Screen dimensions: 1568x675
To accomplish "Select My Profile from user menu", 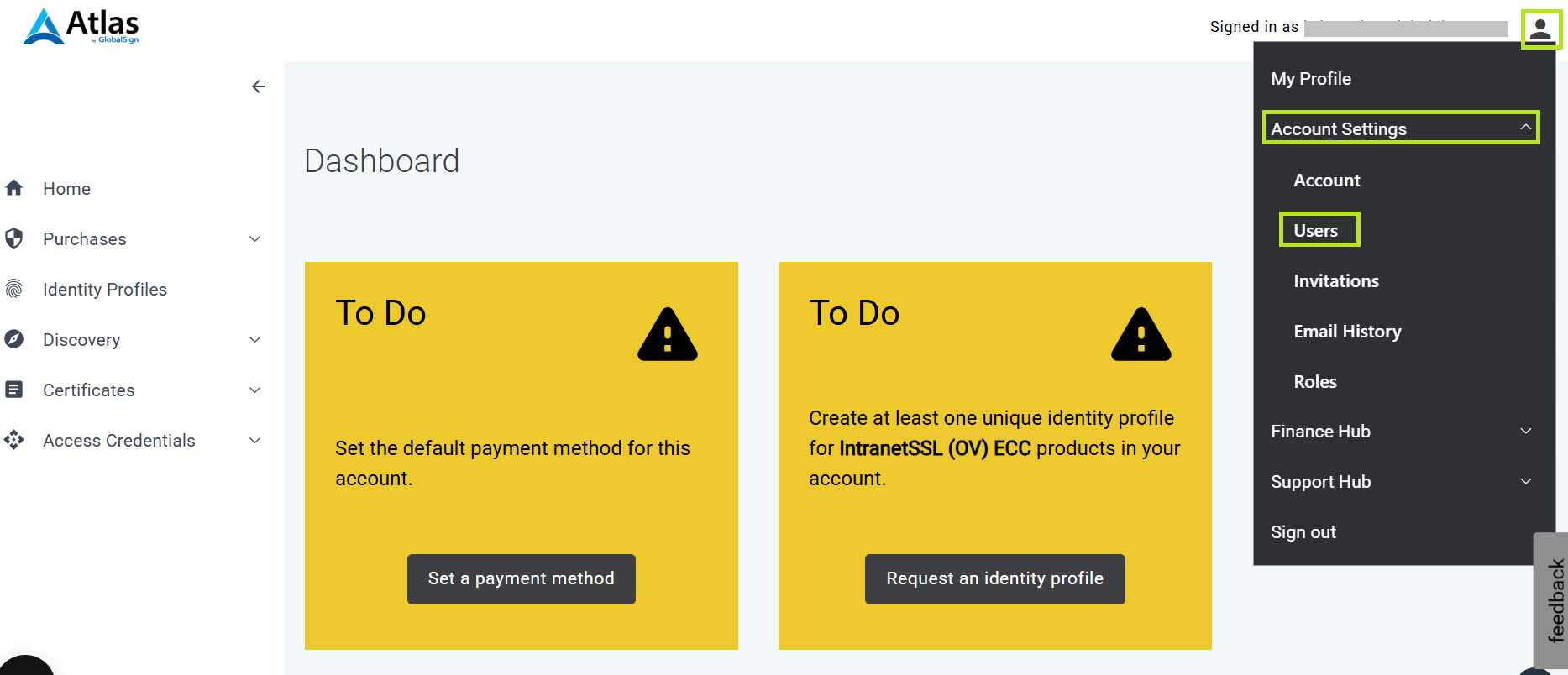I will (x=1311, y=79).
